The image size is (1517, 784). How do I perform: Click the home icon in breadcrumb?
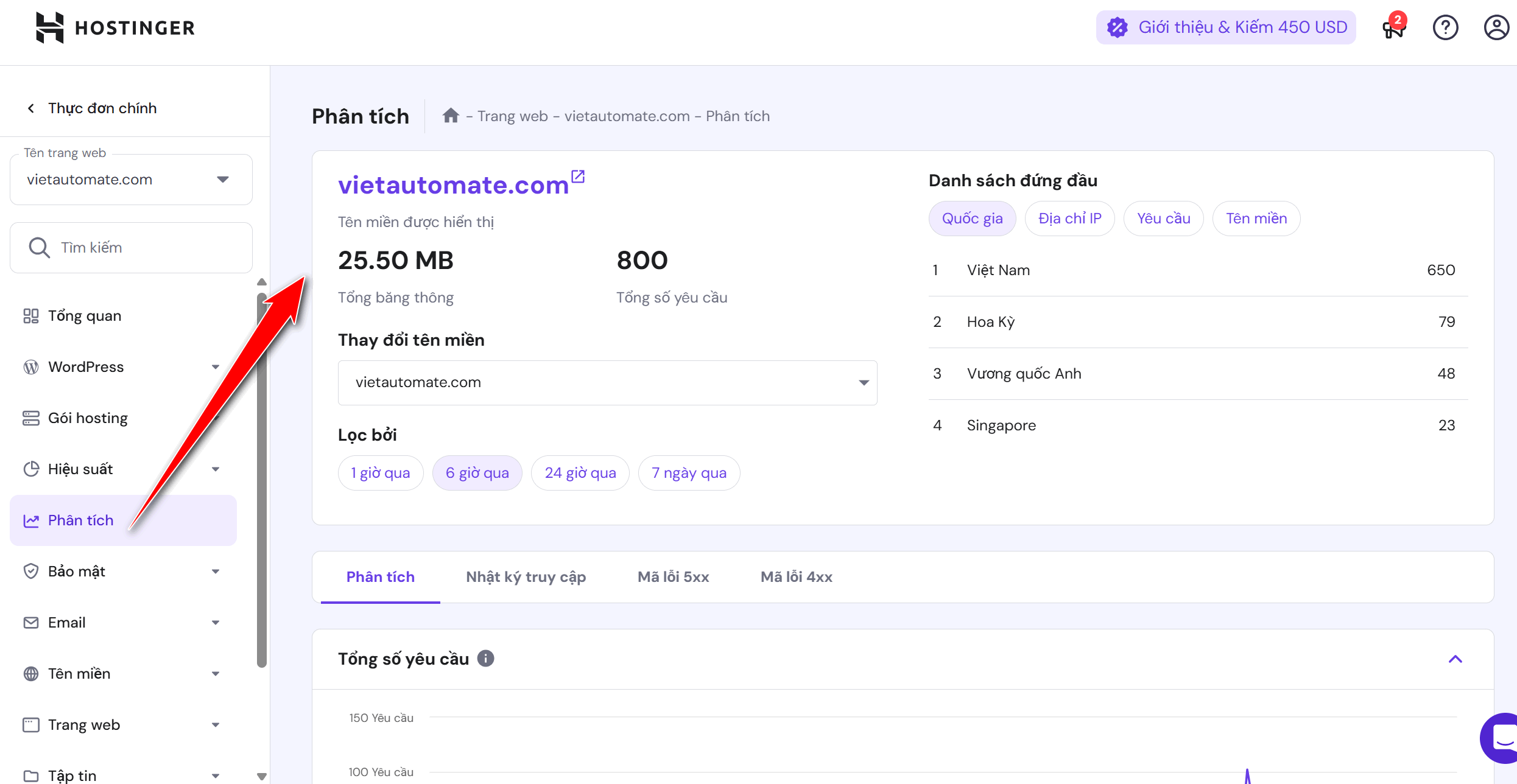pyautogui.click(x=451, y=116)
